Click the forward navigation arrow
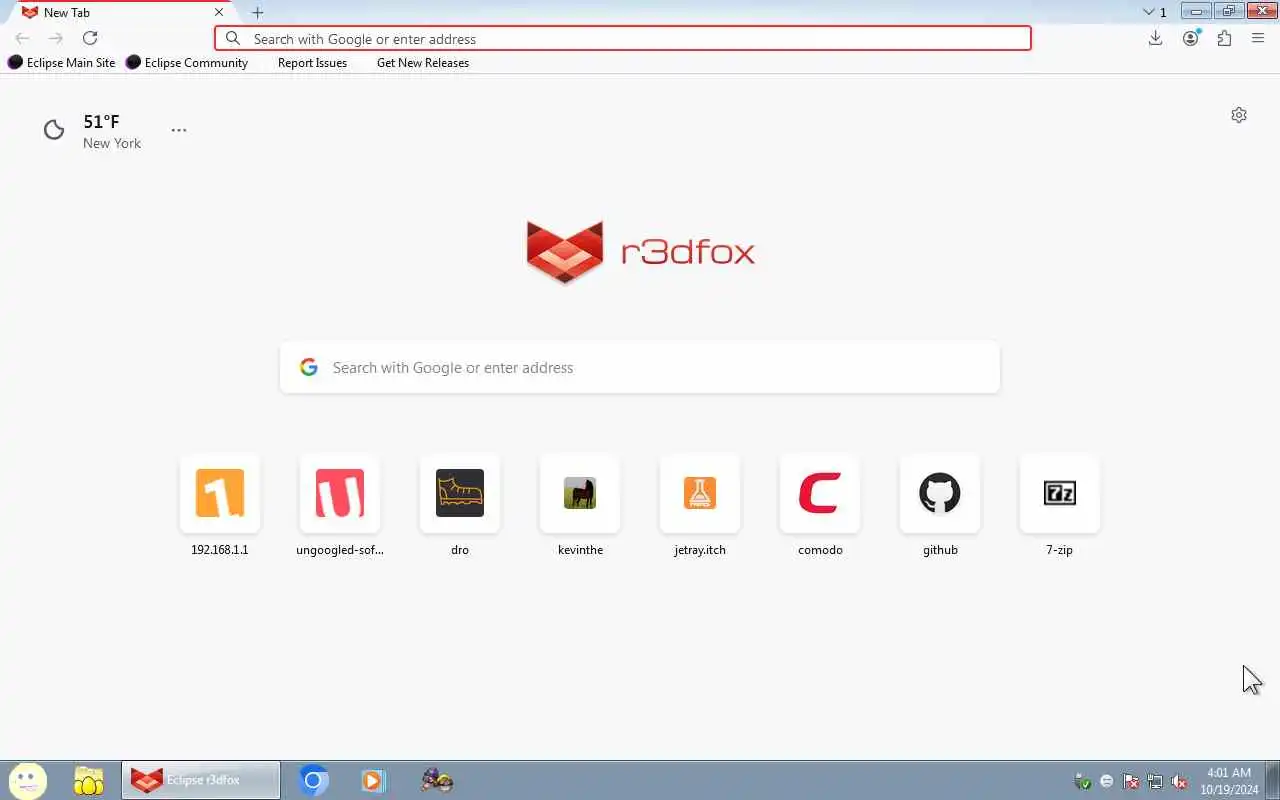Image resolution: width=1280 pixels, height=800 pixels. tap(56, 38)
